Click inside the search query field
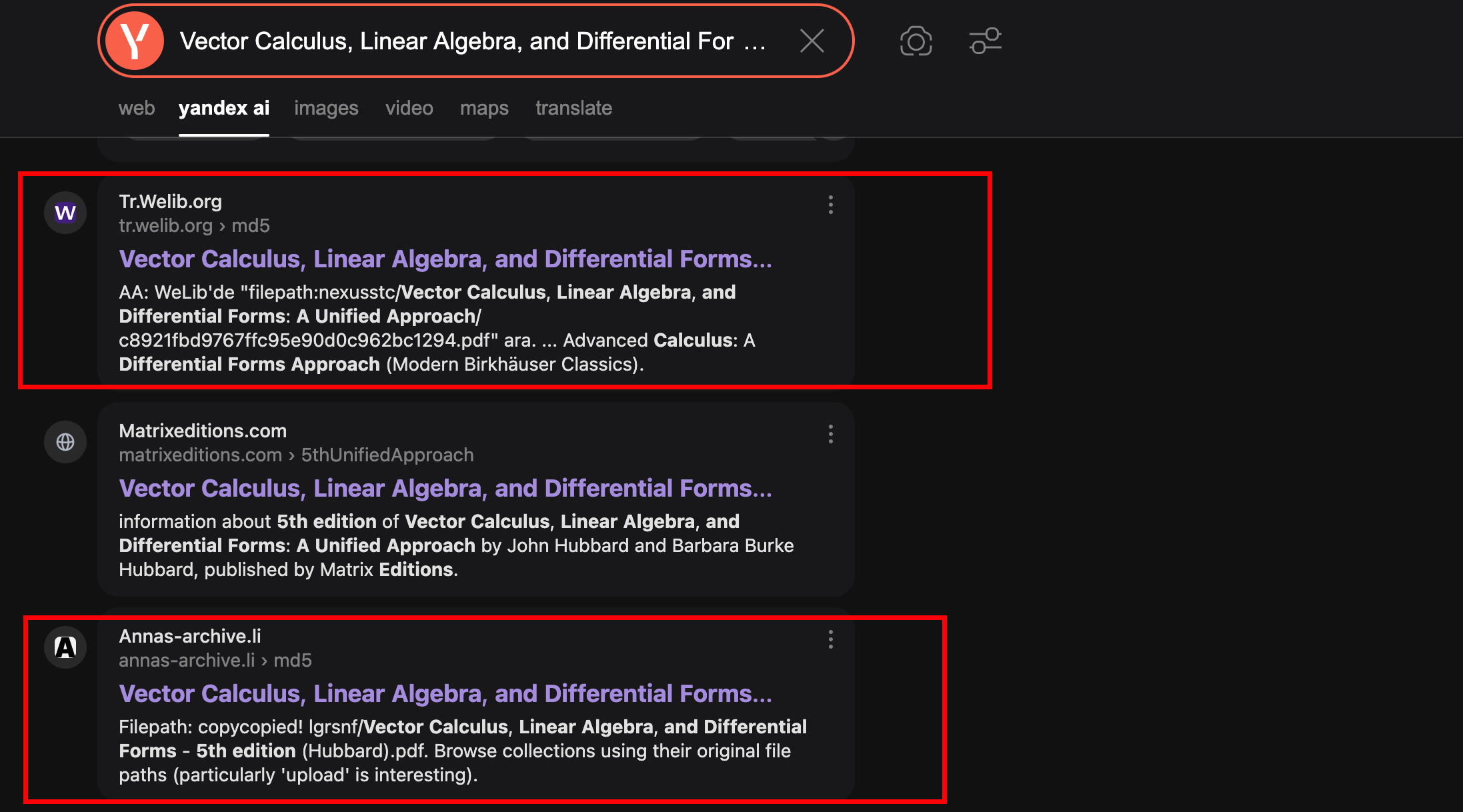1463x812 pixels. point(467,41)
